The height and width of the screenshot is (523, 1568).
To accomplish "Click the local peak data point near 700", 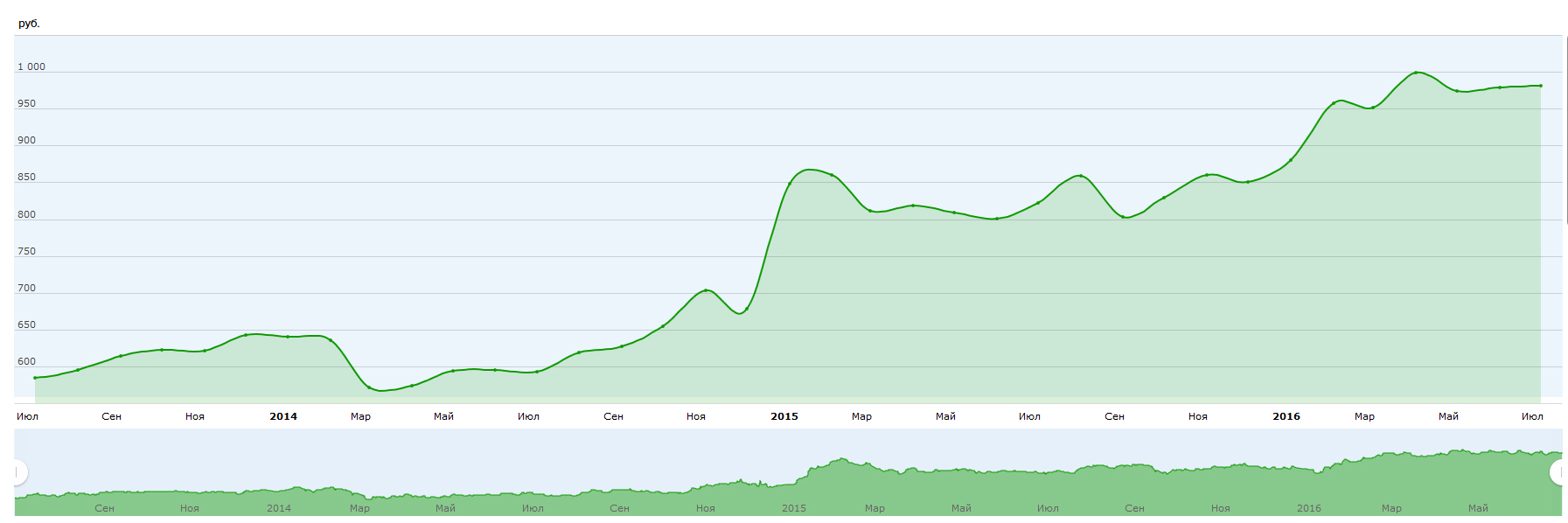I will (706, 290).
